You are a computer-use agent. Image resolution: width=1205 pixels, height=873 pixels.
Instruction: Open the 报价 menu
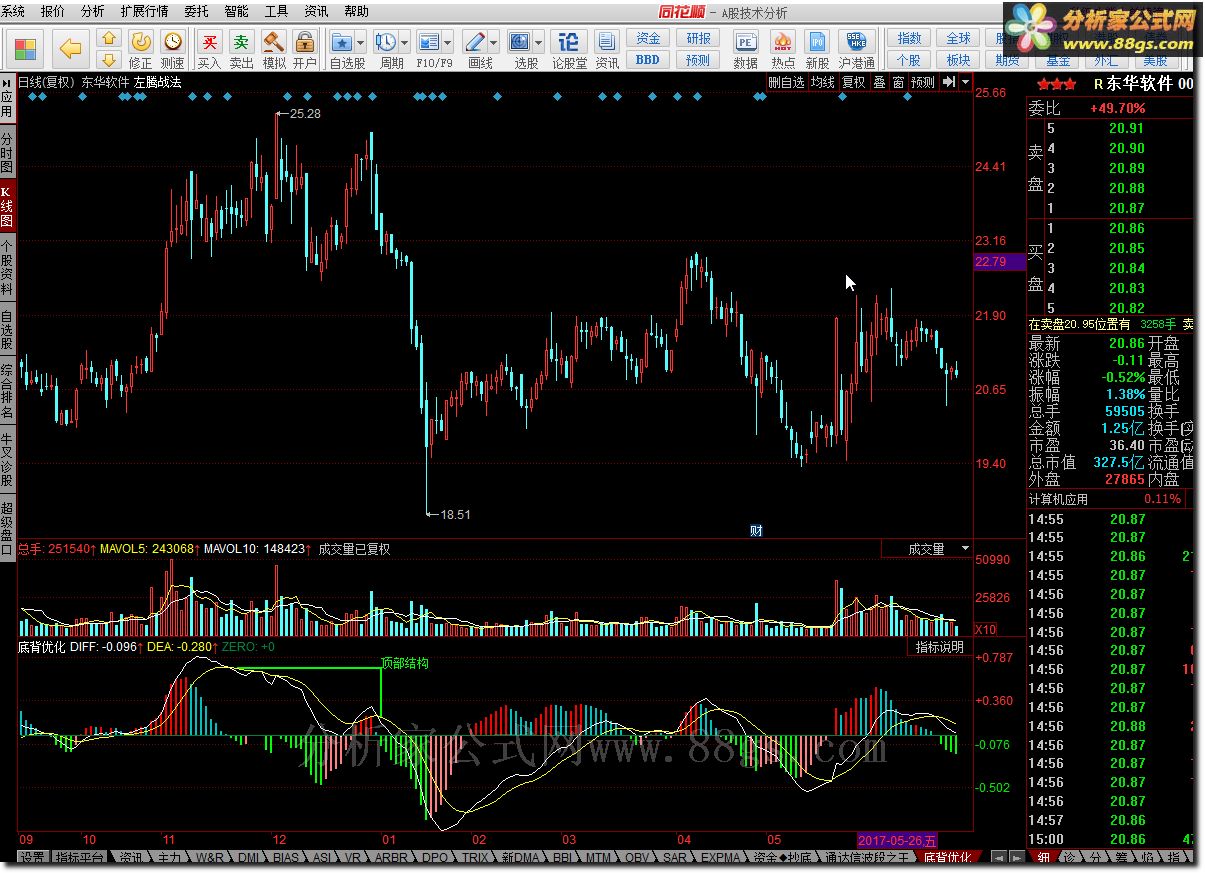53,12
